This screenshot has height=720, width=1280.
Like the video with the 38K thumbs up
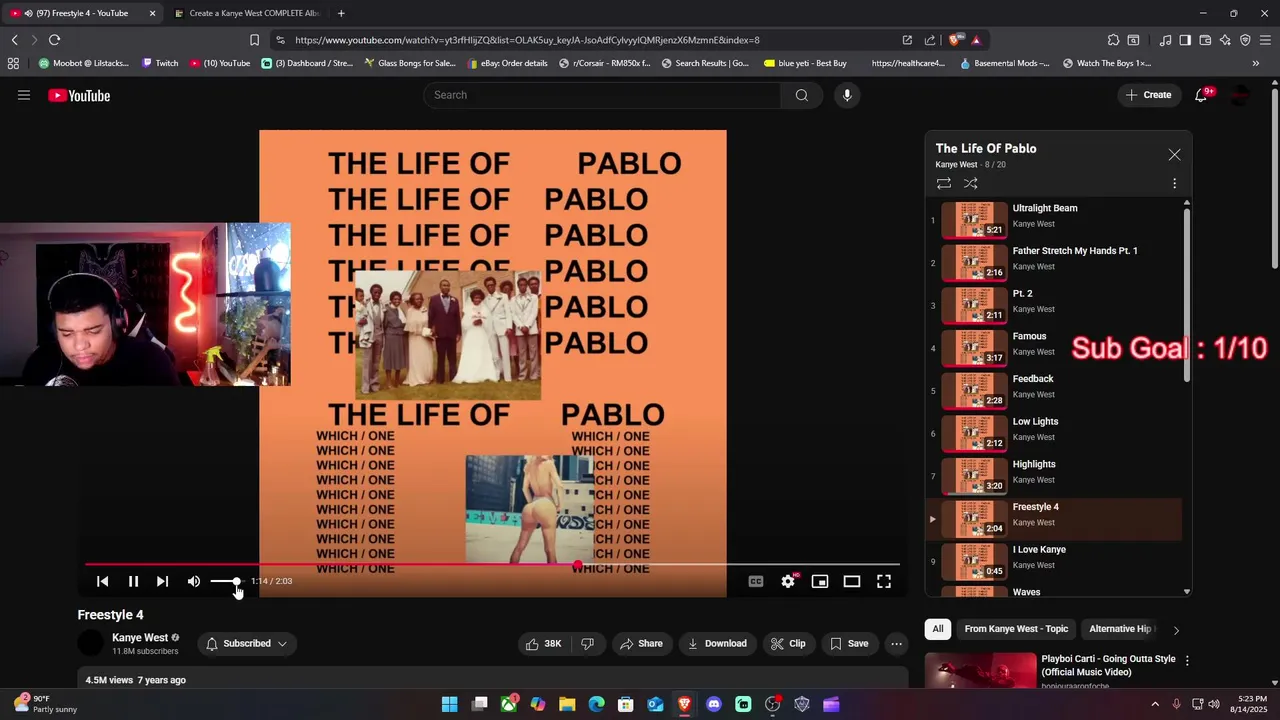pos(544,643)
